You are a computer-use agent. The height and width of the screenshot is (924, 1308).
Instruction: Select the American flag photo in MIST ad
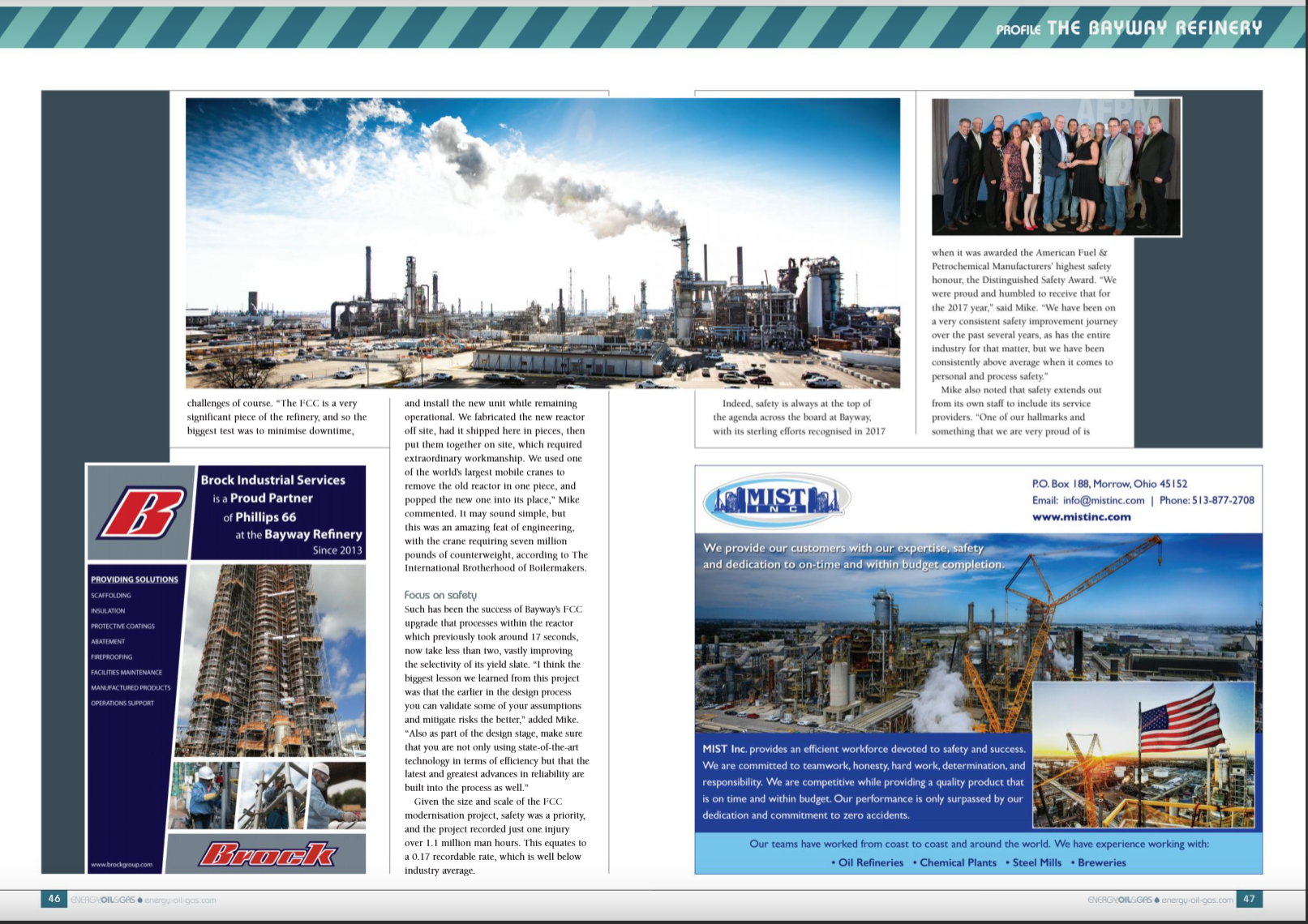pos(1143,754)
